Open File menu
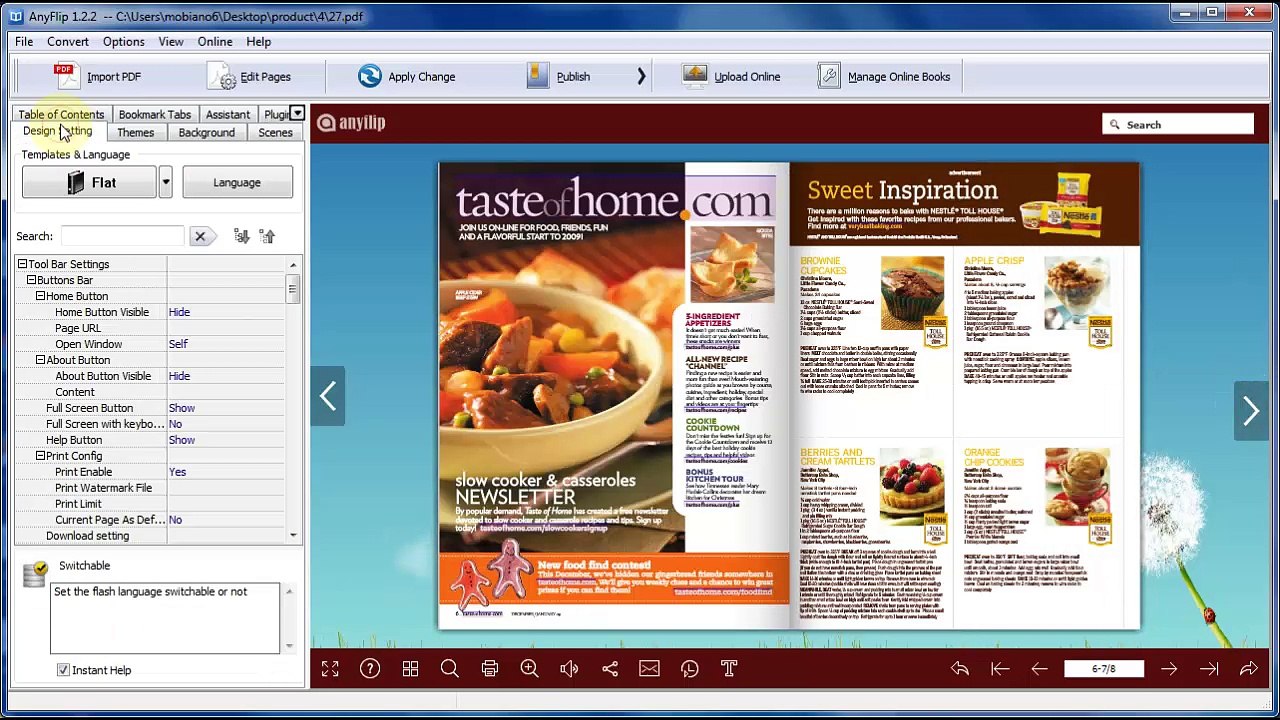Screen dimensions: 1280x720 coord(24,42)
